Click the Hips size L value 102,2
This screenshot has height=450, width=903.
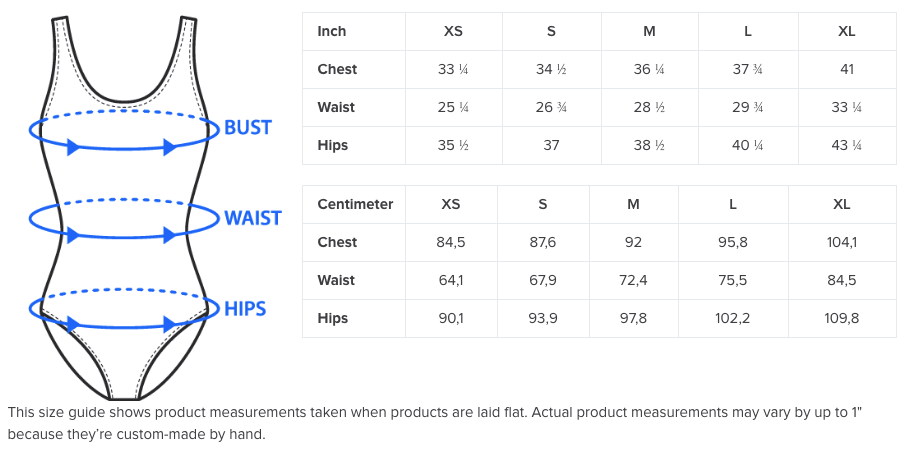pos(733,318)
